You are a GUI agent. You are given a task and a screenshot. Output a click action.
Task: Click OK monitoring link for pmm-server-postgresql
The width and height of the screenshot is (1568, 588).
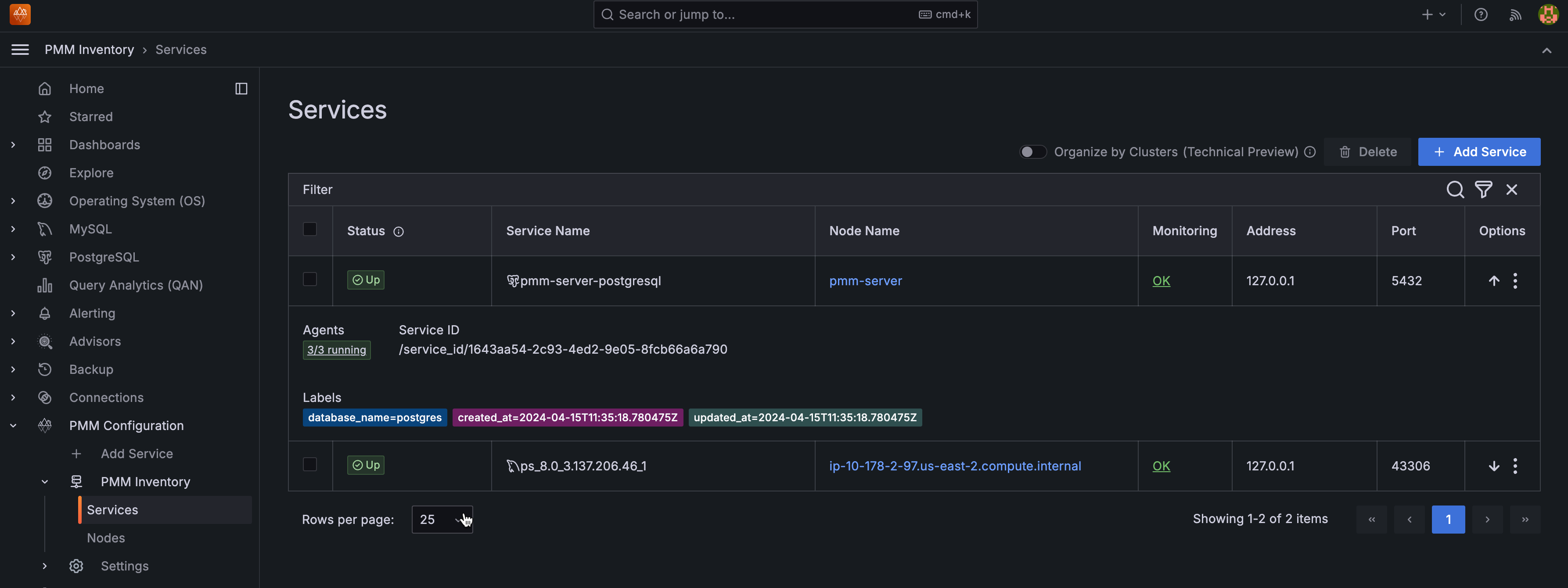coord(1161,280)
